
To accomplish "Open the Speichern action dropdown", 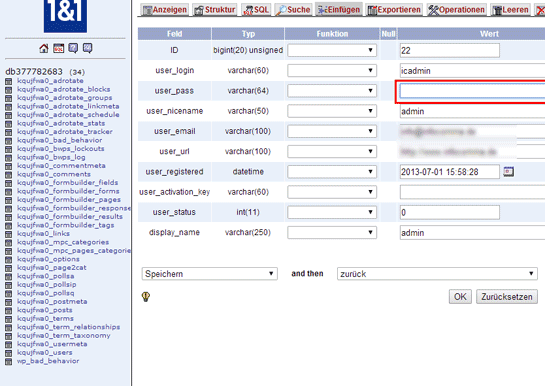I will (210, 274).
